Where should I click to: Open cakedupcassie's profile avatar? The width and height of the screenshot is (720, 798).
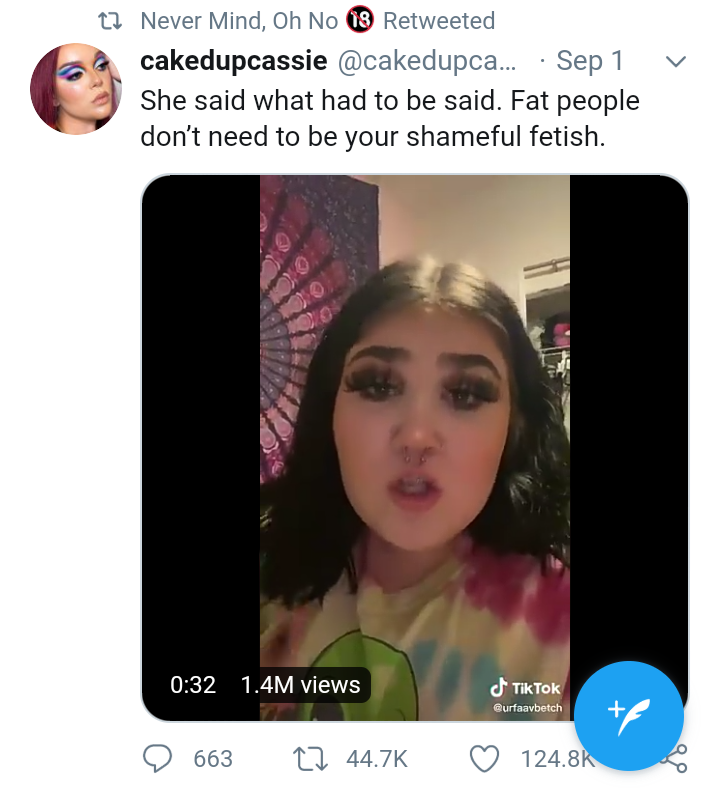[x=76, y=88]
